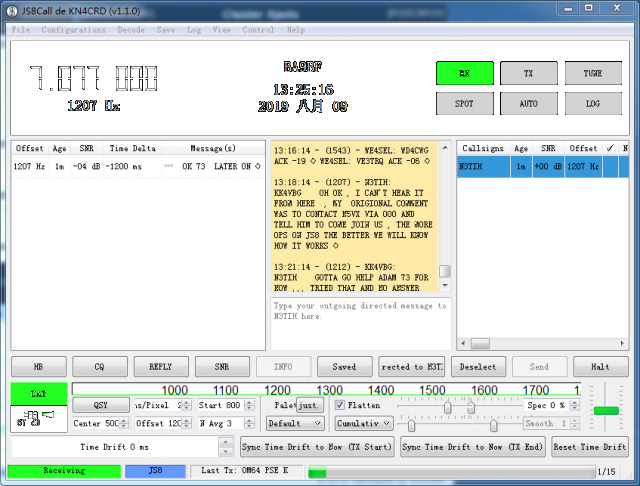Click the HB heartbeat button
Screen dimensions: 640x486
point(39,366)
